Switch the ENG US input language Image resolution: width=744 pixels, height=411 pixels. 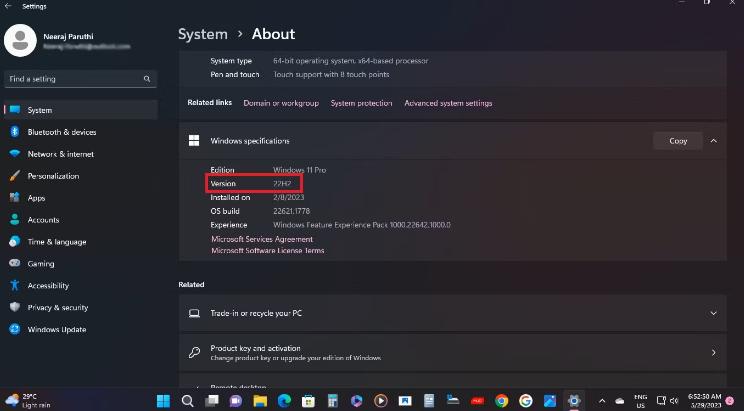pyautogui.click(x=641, y=401)
